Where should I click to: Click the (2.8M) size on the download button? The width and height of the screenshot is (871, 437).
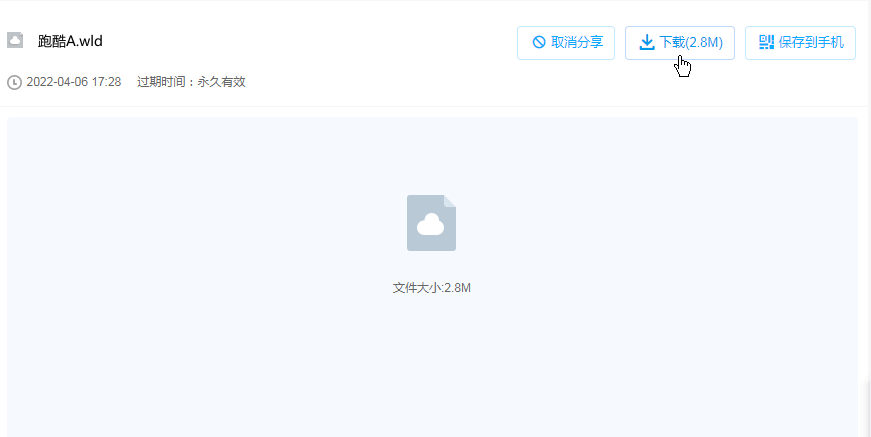pos(704,43)
